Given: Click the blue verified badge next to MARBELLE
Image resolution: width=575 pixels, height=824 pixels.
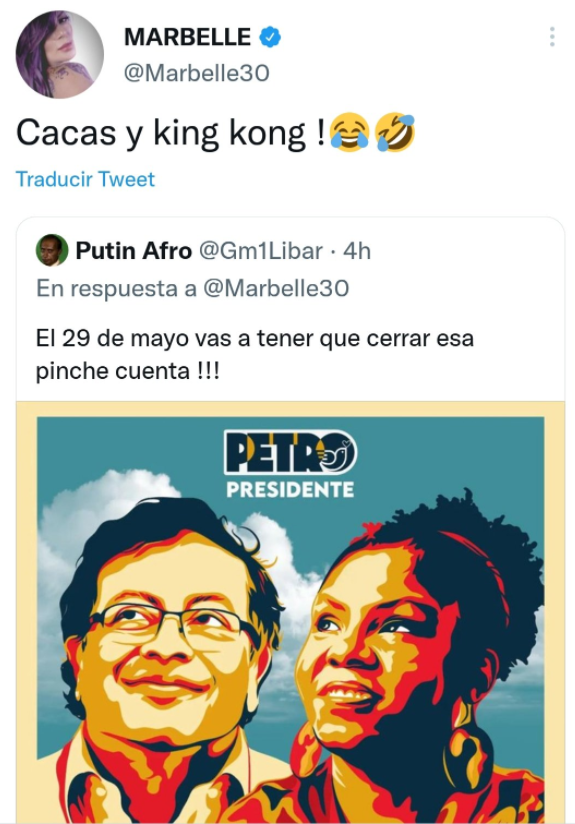Looking at the screenshot, I should [x=270, y=37].
